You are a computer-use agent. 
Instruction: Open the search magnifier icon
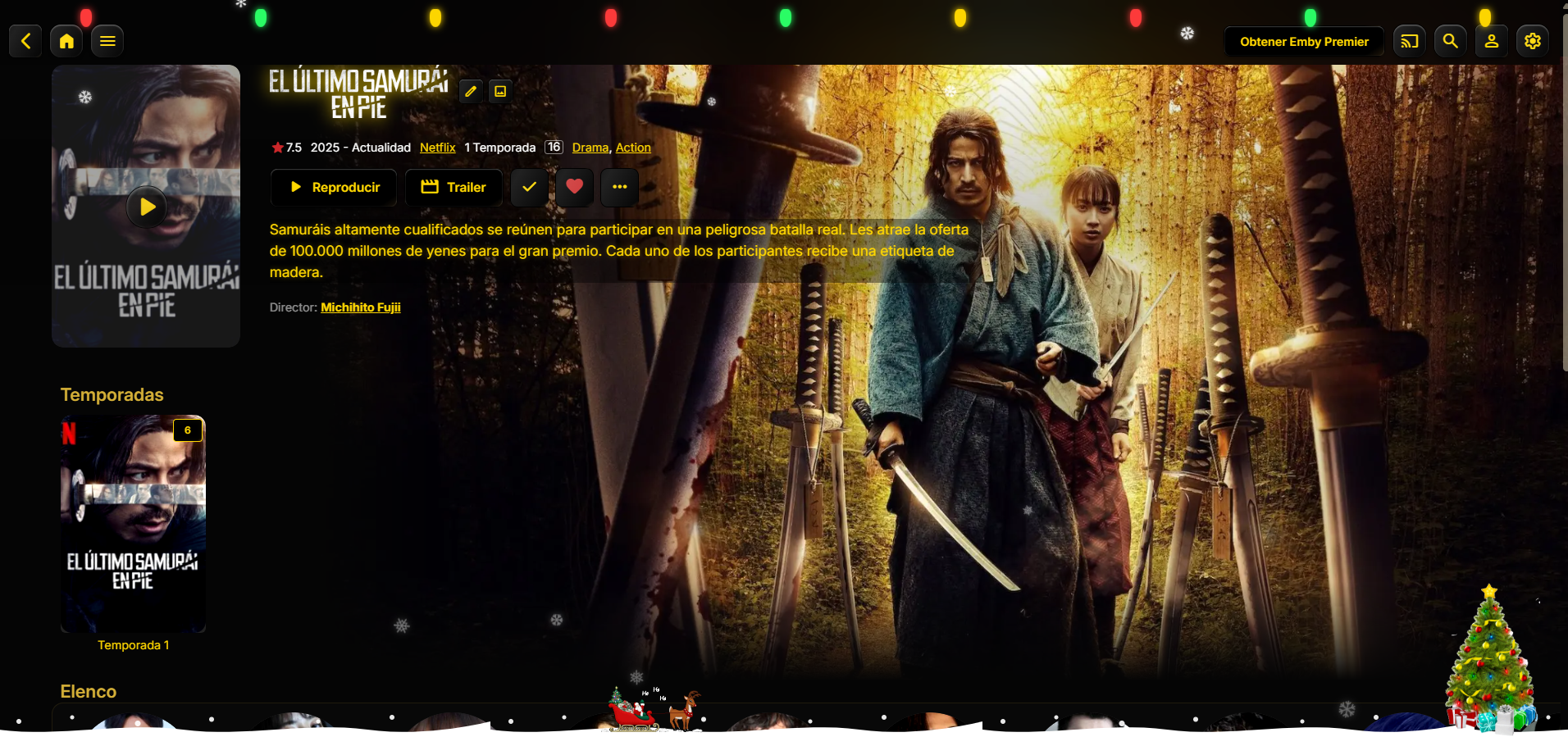click(1451, 41)
